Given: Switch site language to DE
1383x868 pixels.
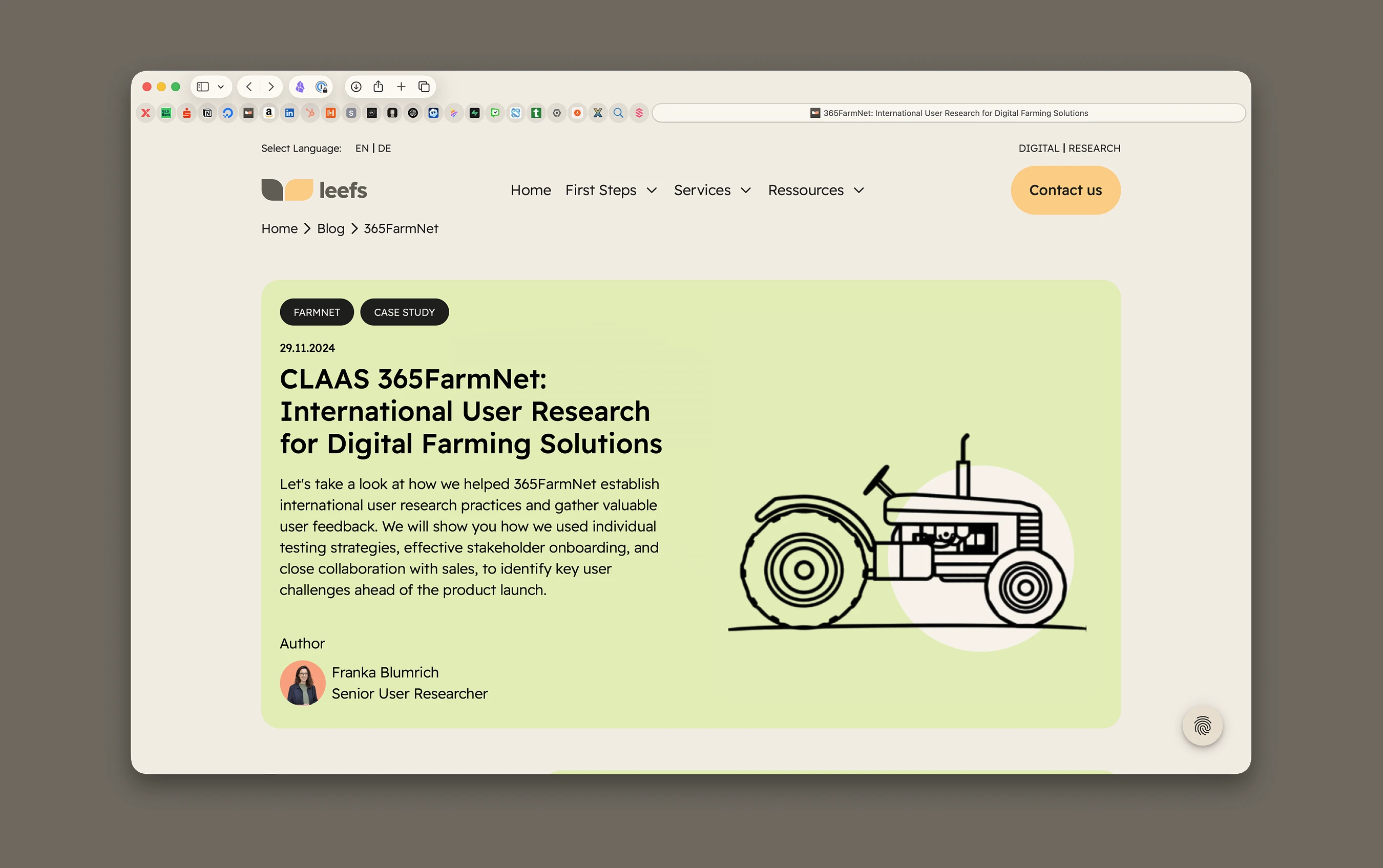Looking at the screenshot, I should click(x=384, y=148).
